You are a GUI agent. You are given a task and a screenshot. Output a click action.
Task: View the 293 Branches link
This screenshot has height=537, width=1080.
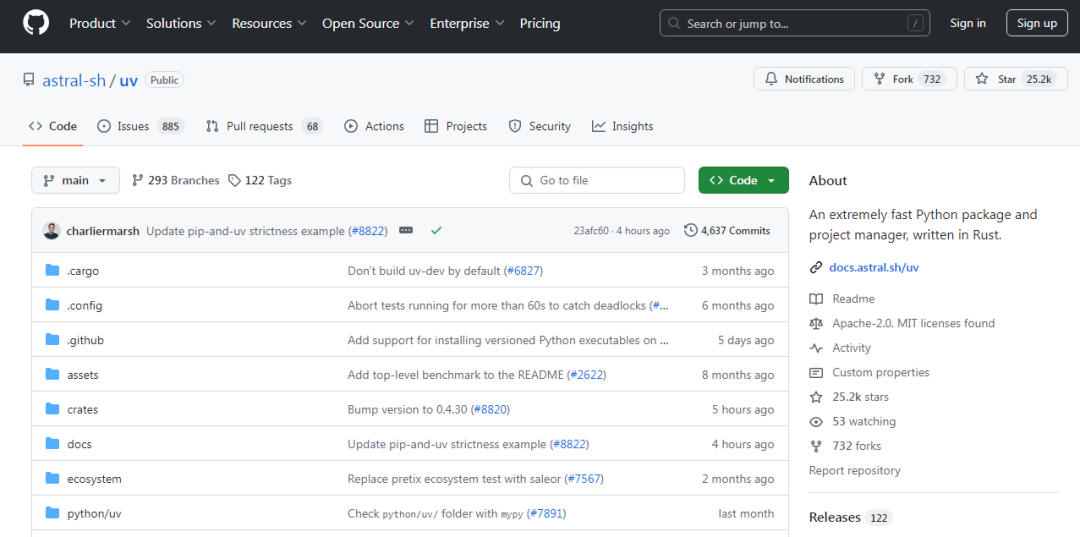click(176, 180)
